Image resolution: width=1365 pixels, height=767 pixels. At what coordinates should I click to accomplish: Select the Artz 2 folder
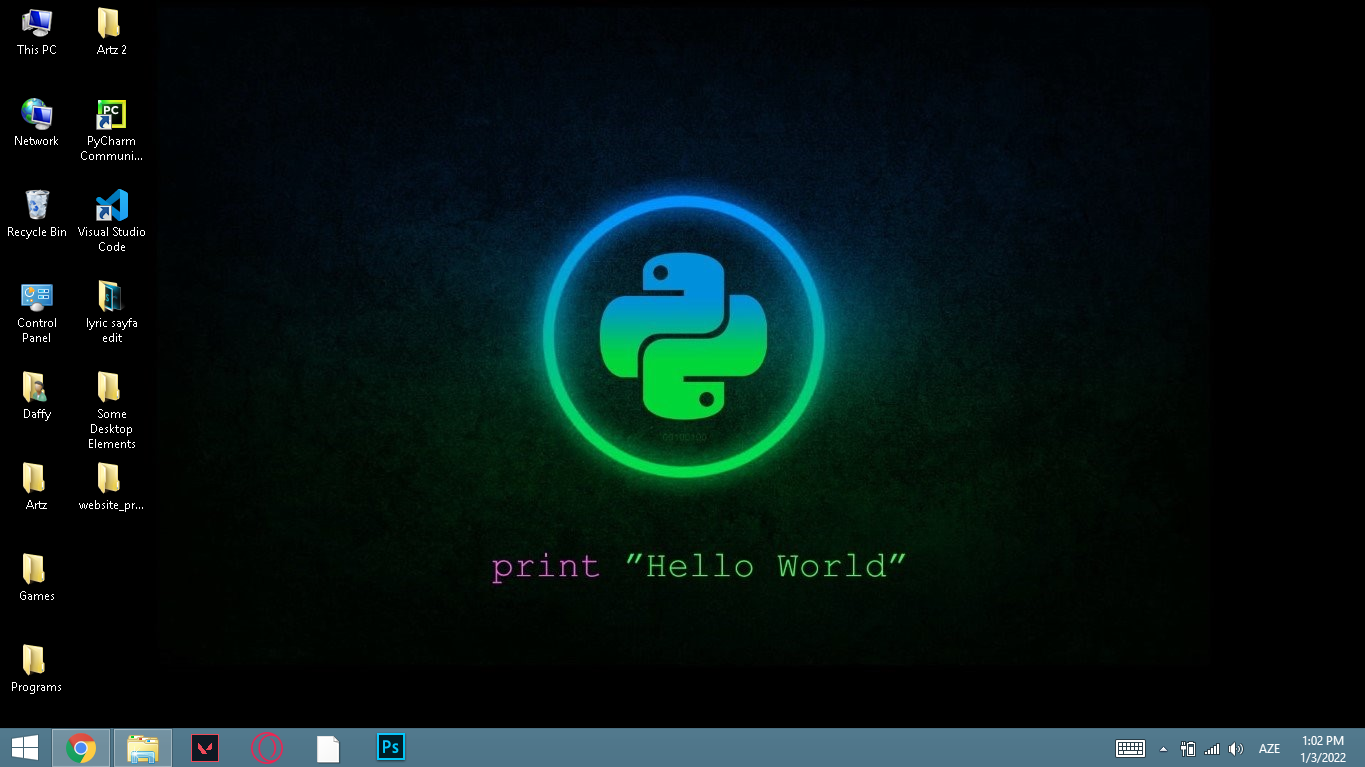(x=111, y=32)
